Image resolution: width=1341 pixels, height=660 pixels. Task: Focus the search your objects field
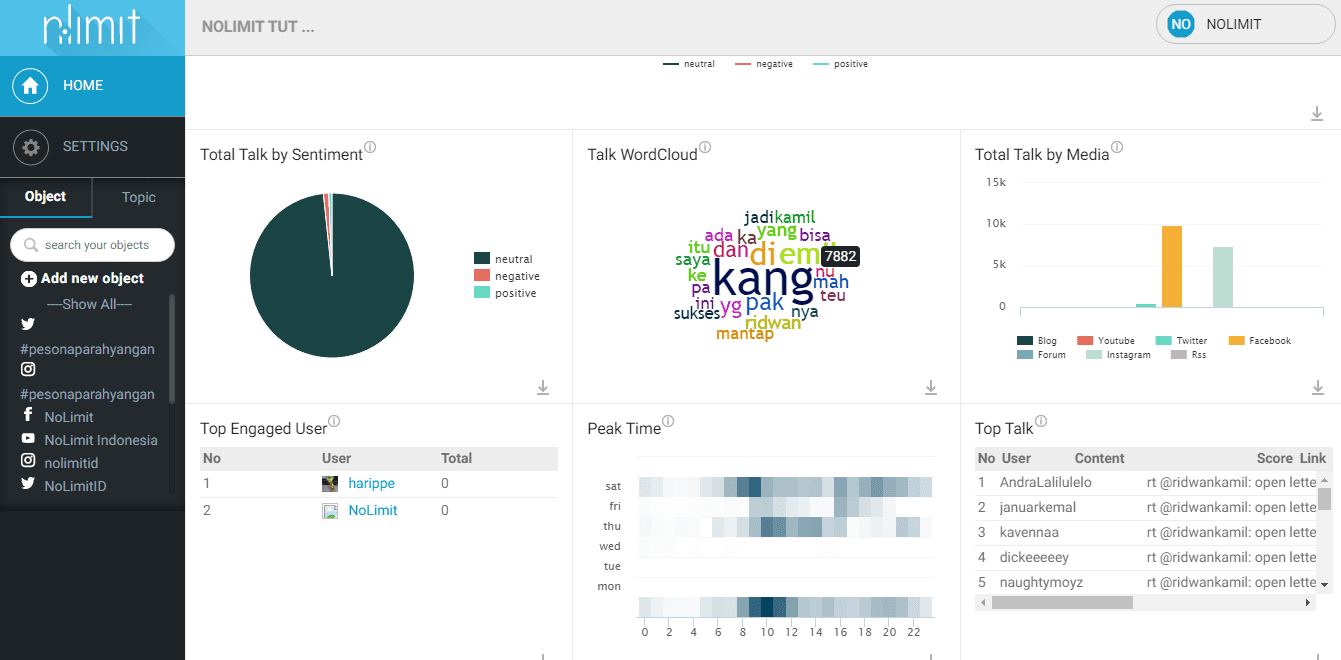(x=92, y=245)
